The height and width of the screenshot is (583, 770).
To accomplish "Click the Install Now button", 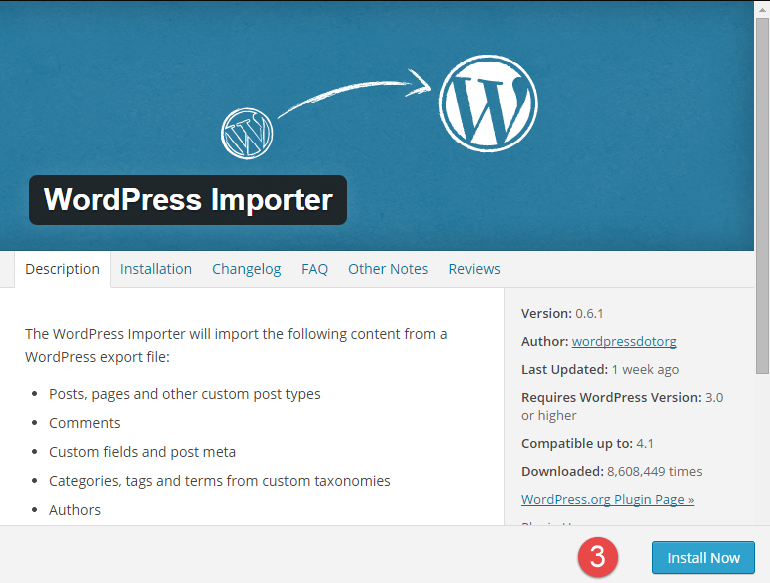I will pyautogui.click(x=703, y=557).
